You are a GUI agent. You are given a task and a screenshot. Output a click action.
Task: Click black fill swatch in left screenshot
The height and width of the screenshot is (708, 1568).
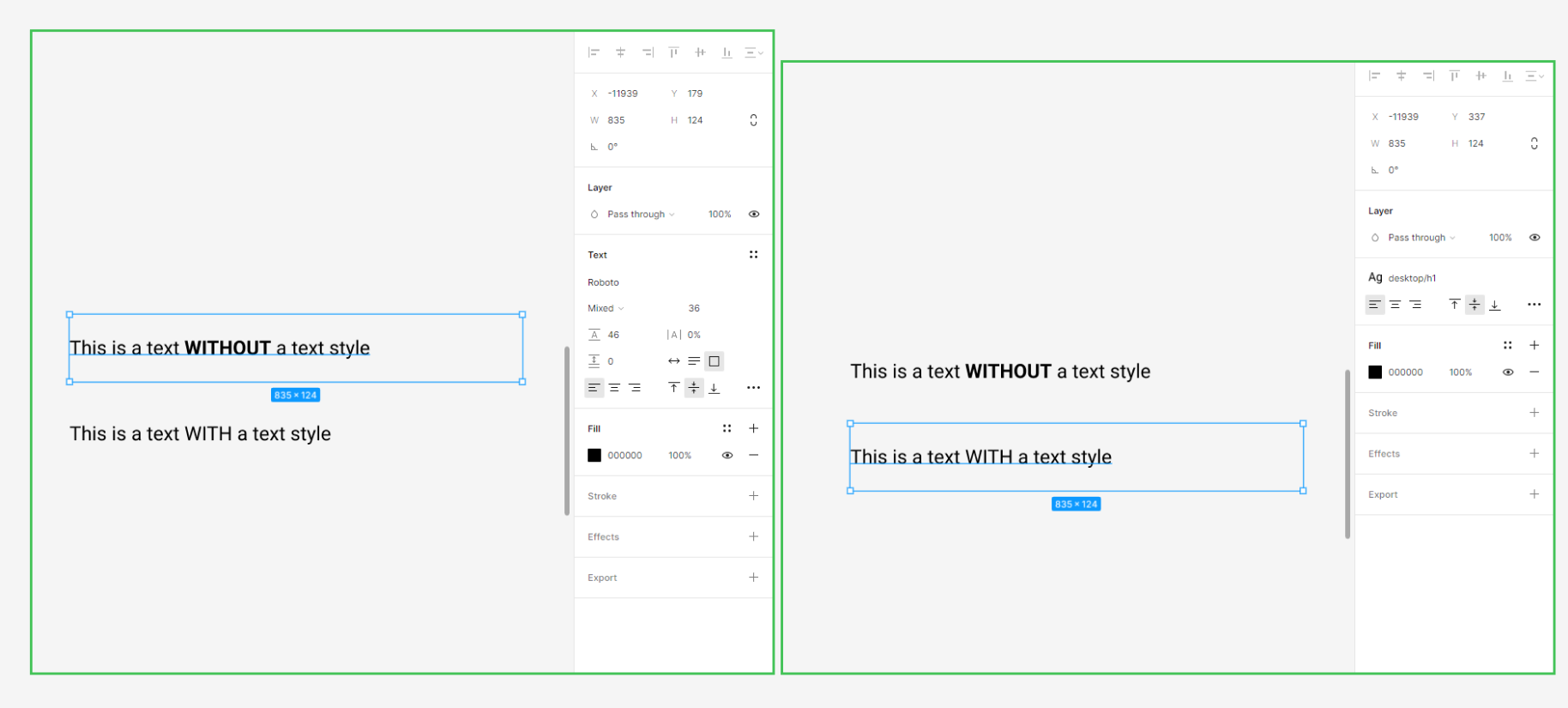[x=594, y=456]
